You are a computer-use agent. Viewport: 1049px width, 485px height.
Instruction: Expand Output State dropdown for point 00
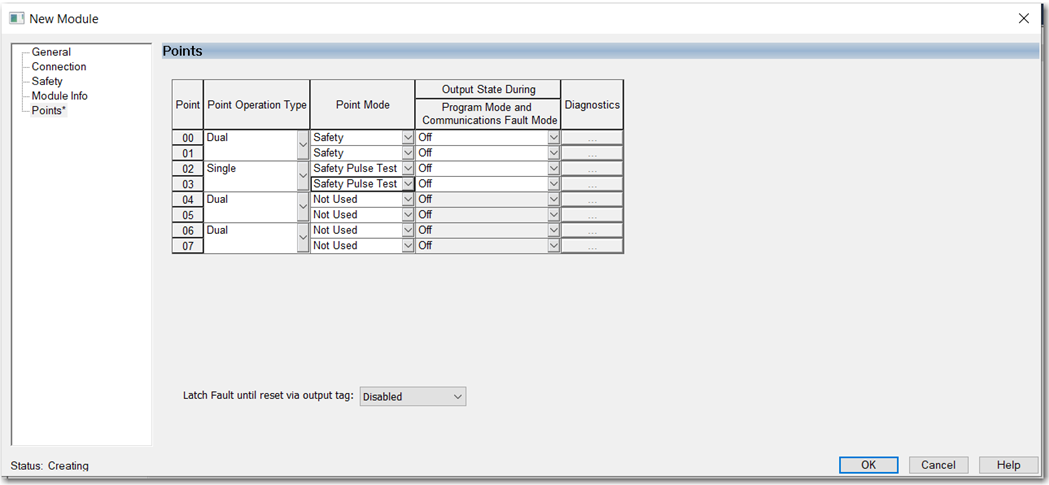click(553, 138)
